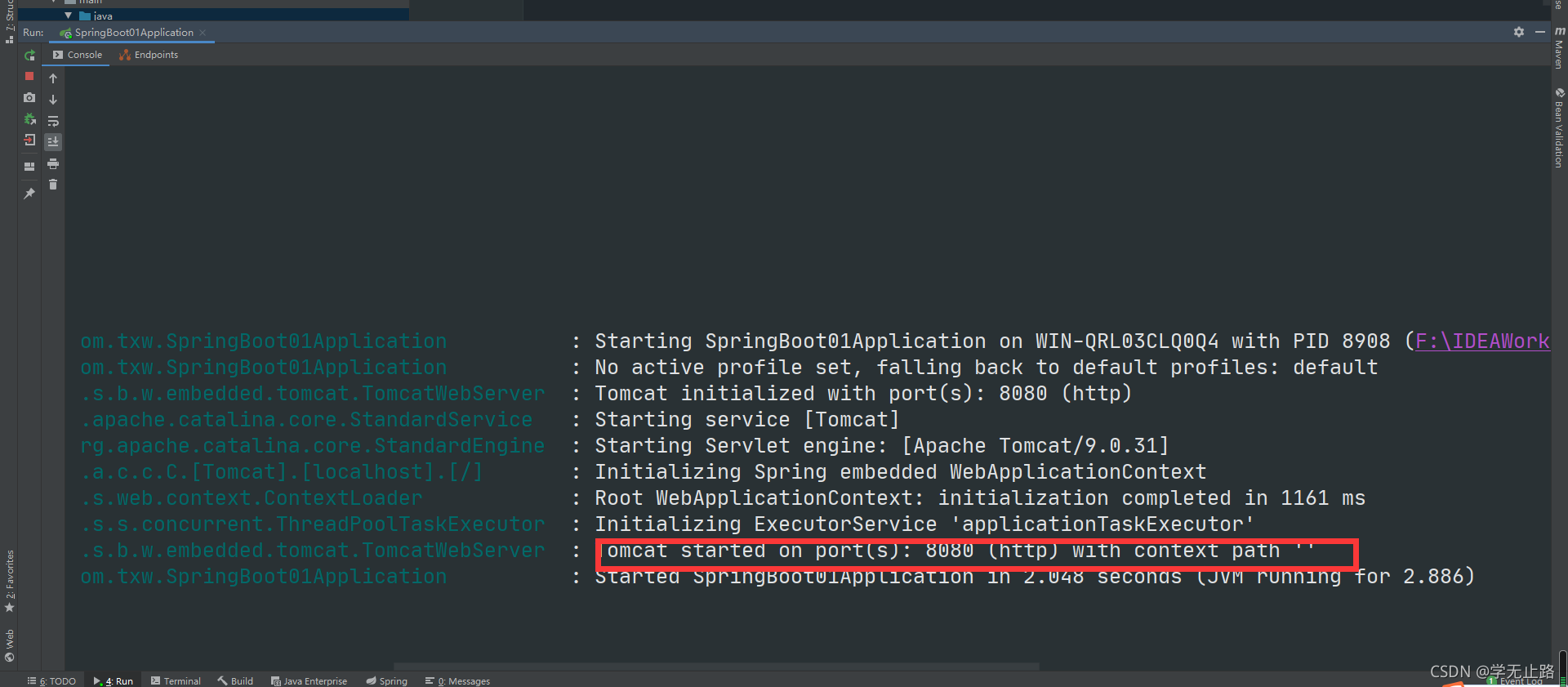
Task: Open Run tool window settings gear
Action: (x=1519, y=32)
